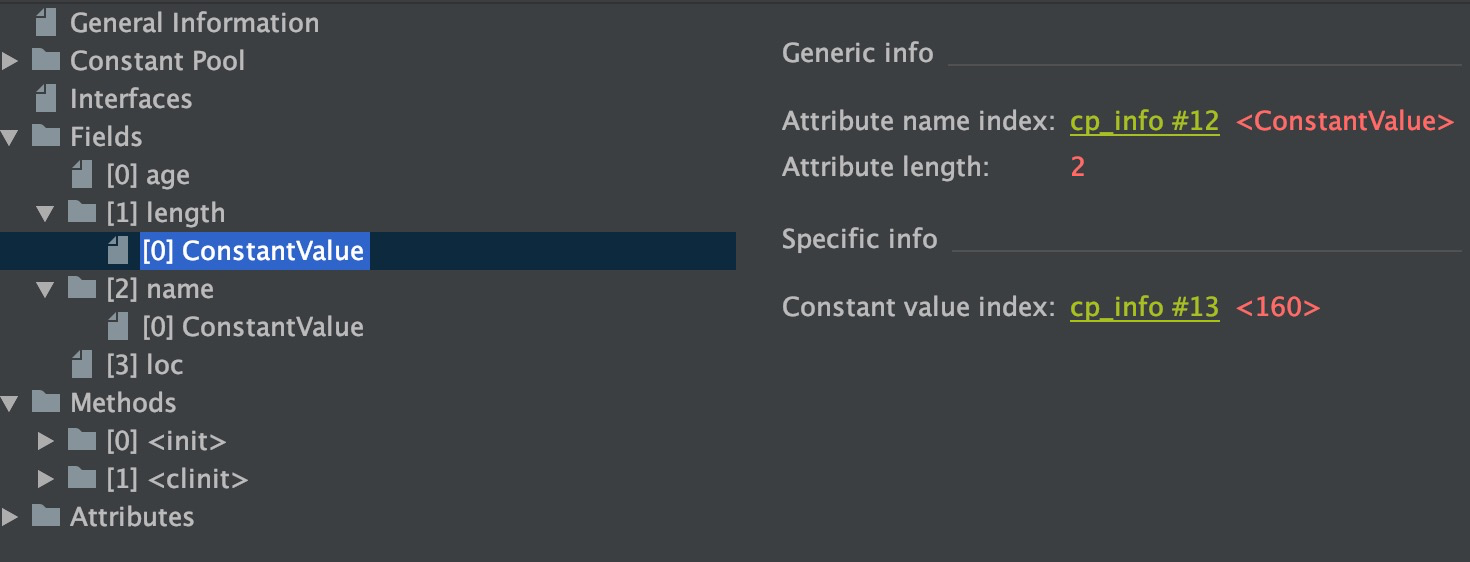Viewport: 1470px width, 562px height.
Task: Expand the <init> method node
Action: point(45,441)
